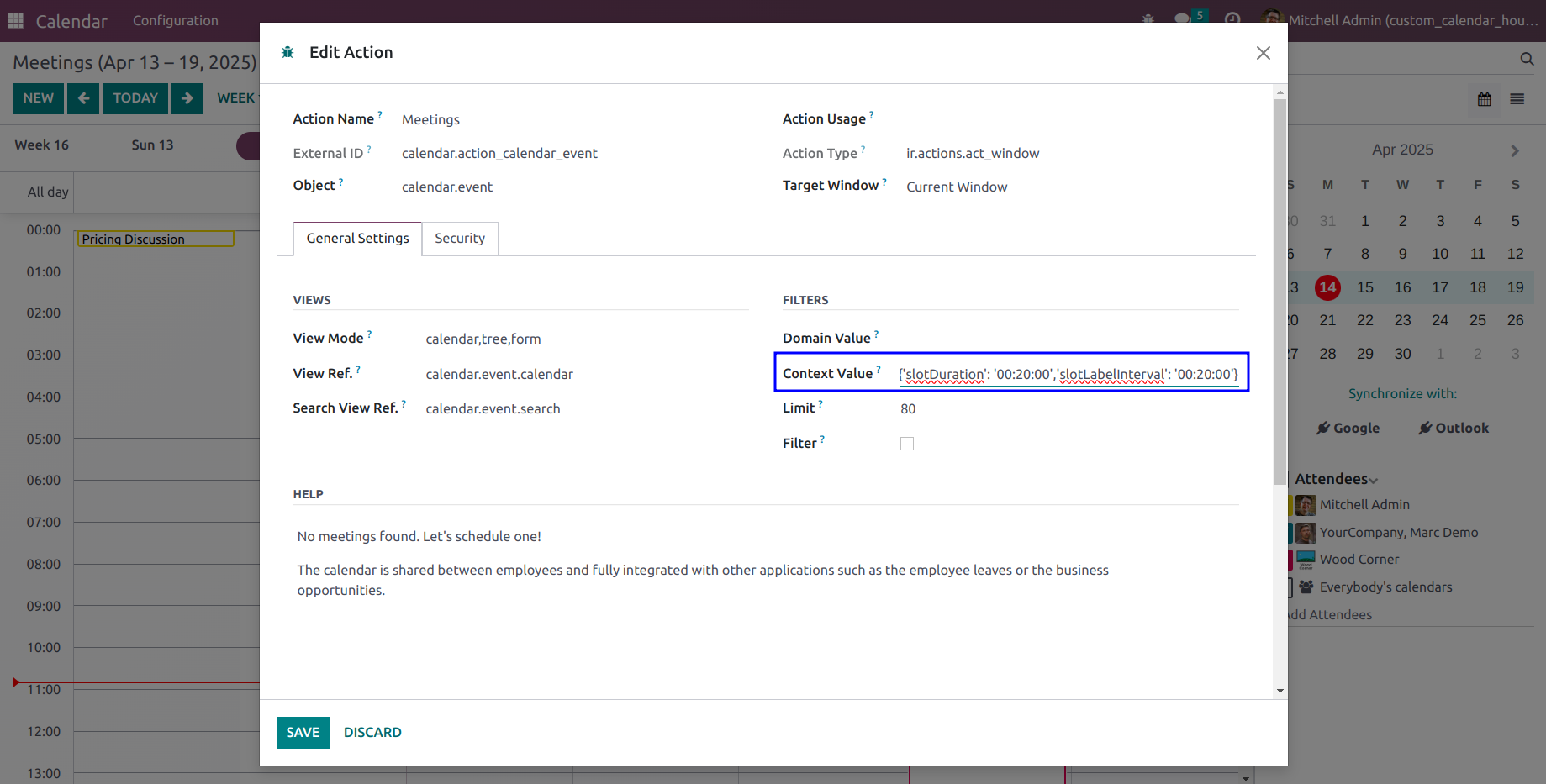Open the debug tools bug icon in top bar

pyautogui.click(x=1148, y=19)
